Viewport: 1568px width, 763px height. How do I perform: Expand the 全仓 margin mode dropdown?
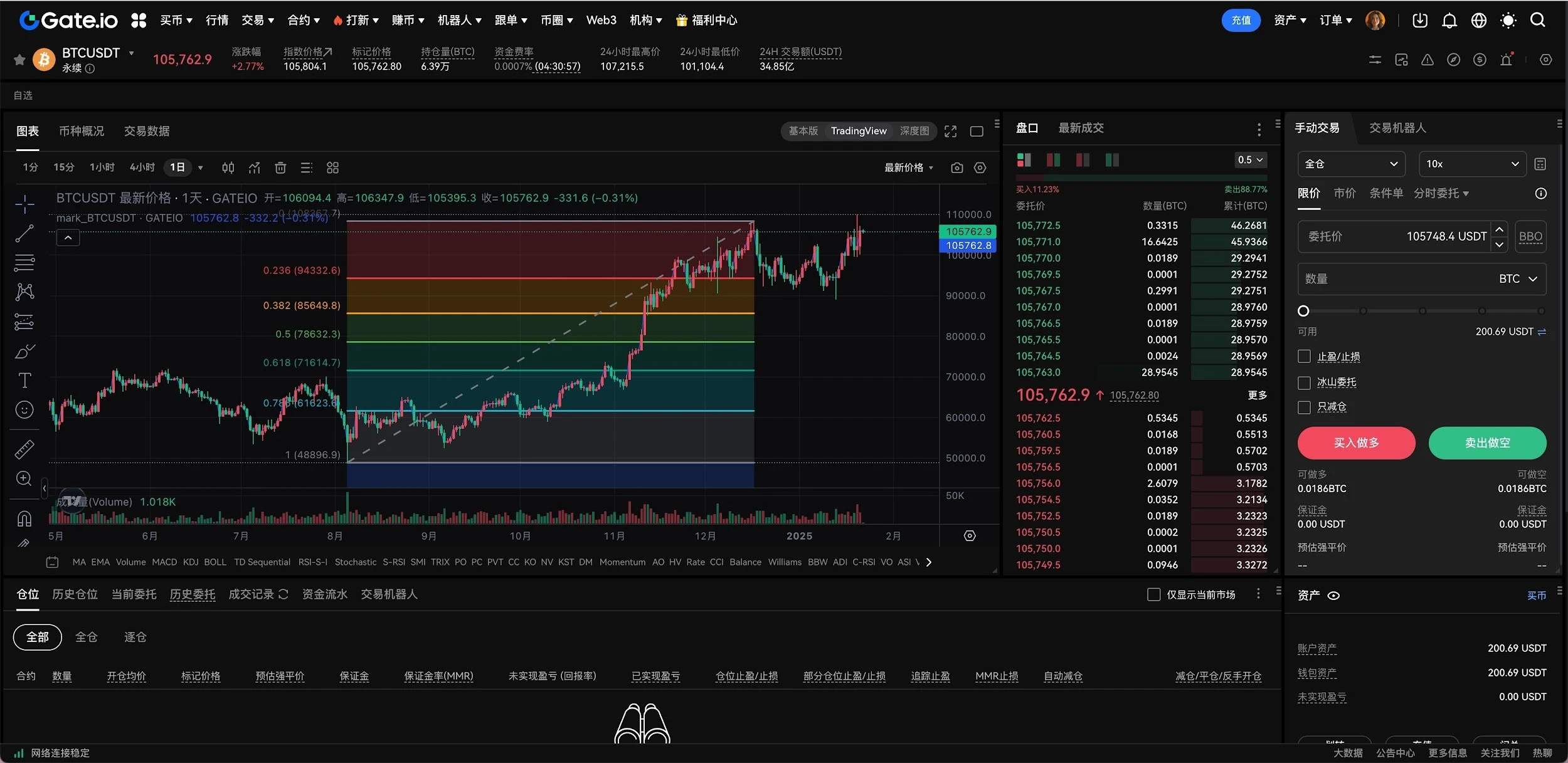tap(1351, 164)
